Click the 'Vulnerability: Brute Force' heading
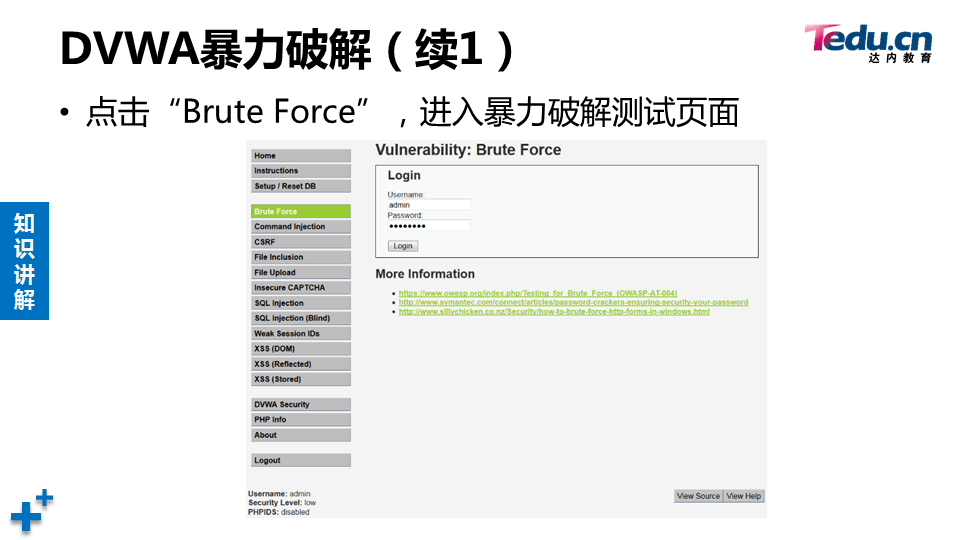Screen dimensions: 960x540 click(468, 150)
